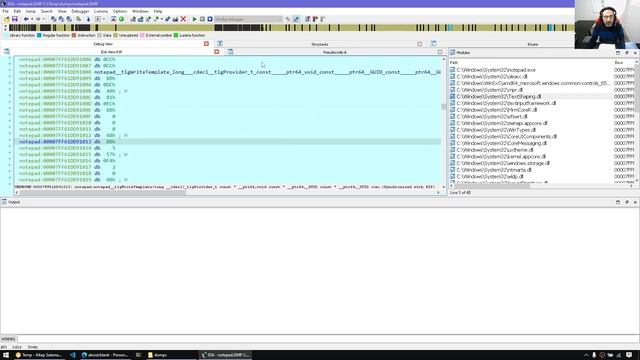The height and width of the screenshot is (360, 640).
Task: Click the Structures tab icon
Action: coord(220,43)
